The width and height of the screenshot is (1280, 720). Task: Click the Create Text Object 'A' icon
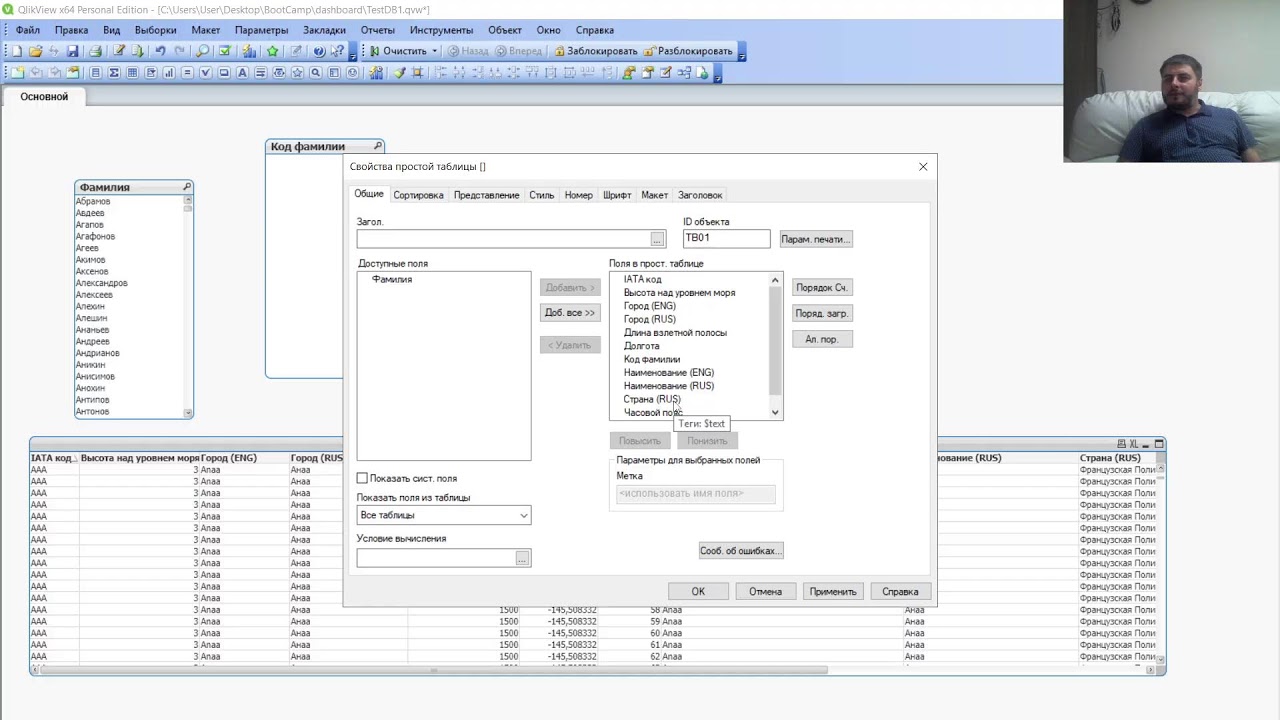coord(242,72)
